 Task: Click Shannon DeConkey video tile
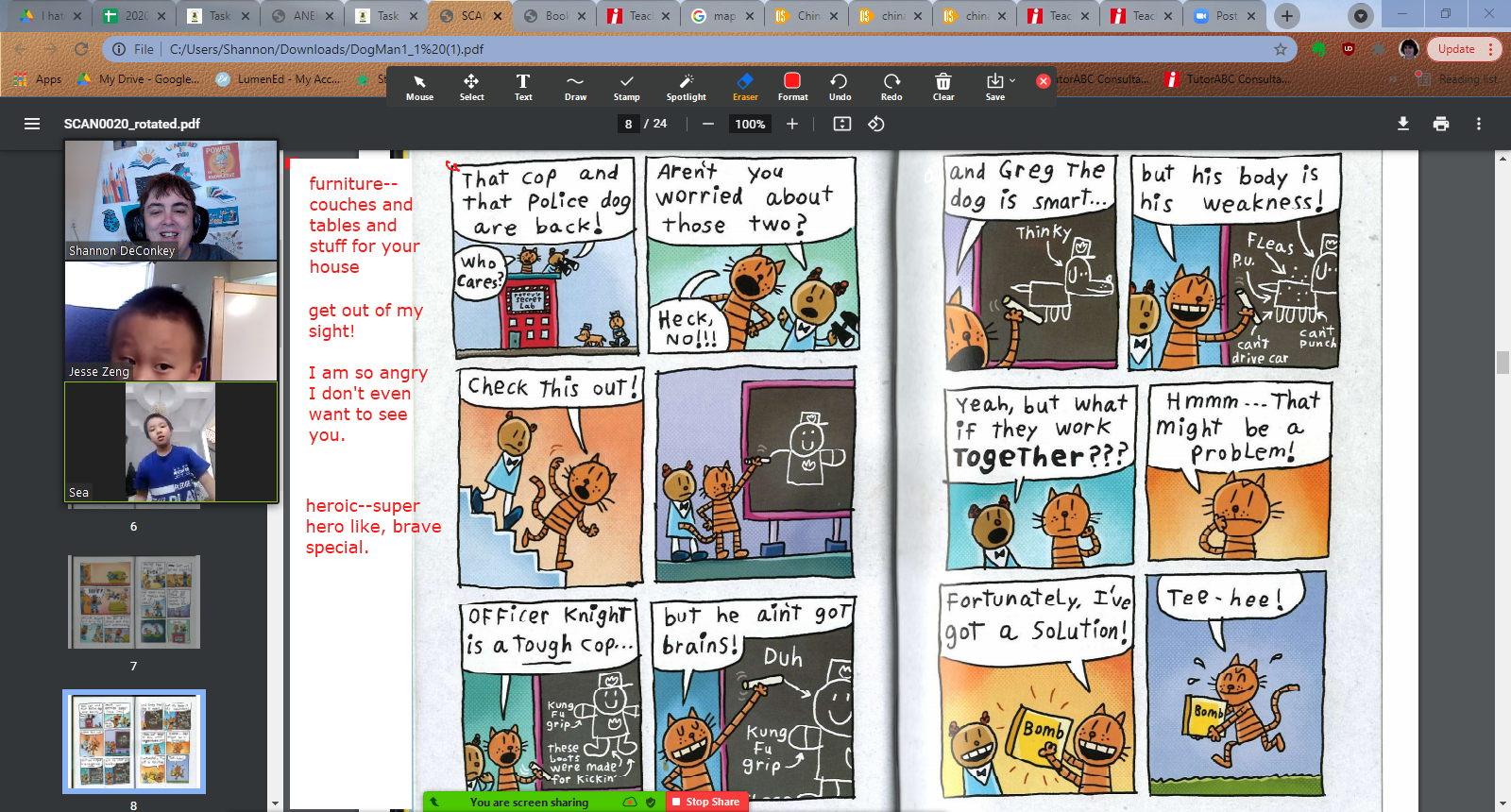point(171,200)
